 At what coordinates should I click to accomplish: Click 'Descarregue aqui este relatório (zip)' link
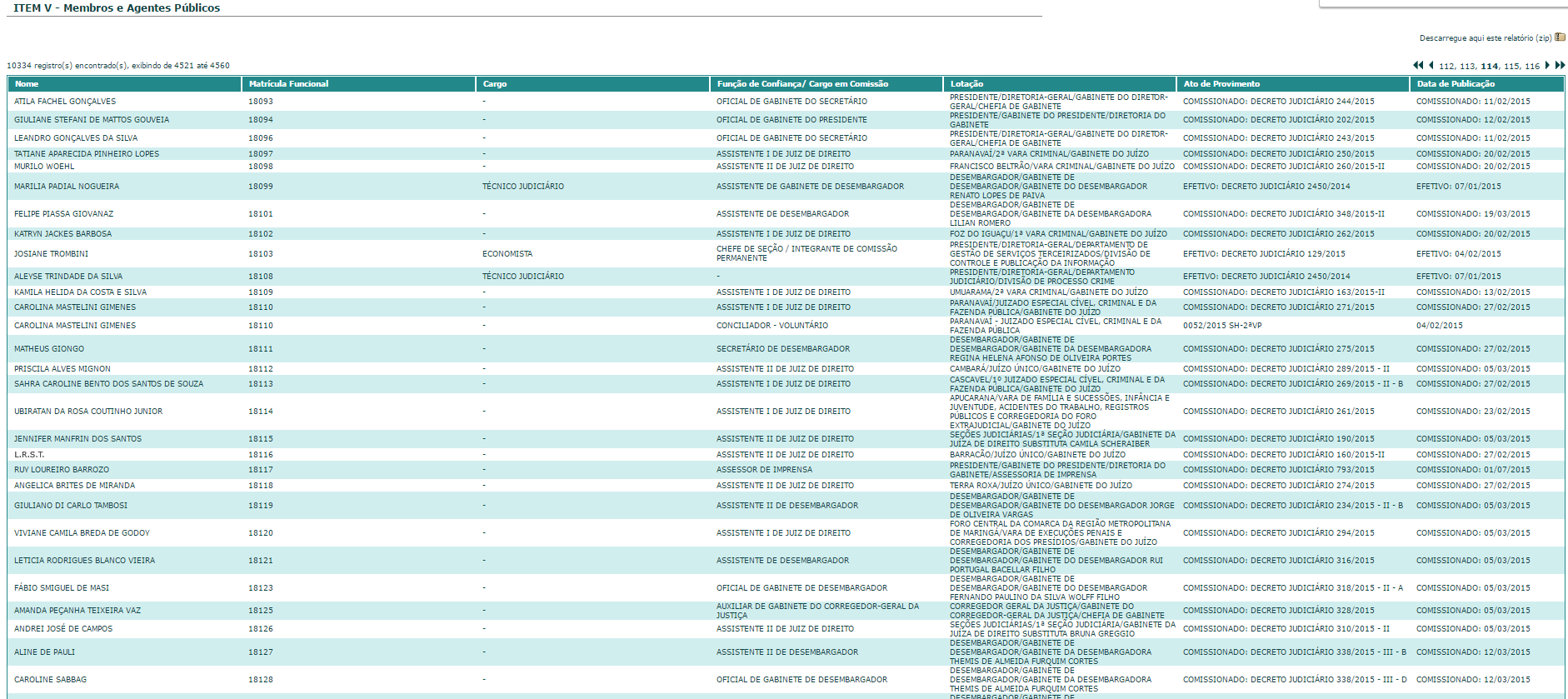[x=1486, y=38]
